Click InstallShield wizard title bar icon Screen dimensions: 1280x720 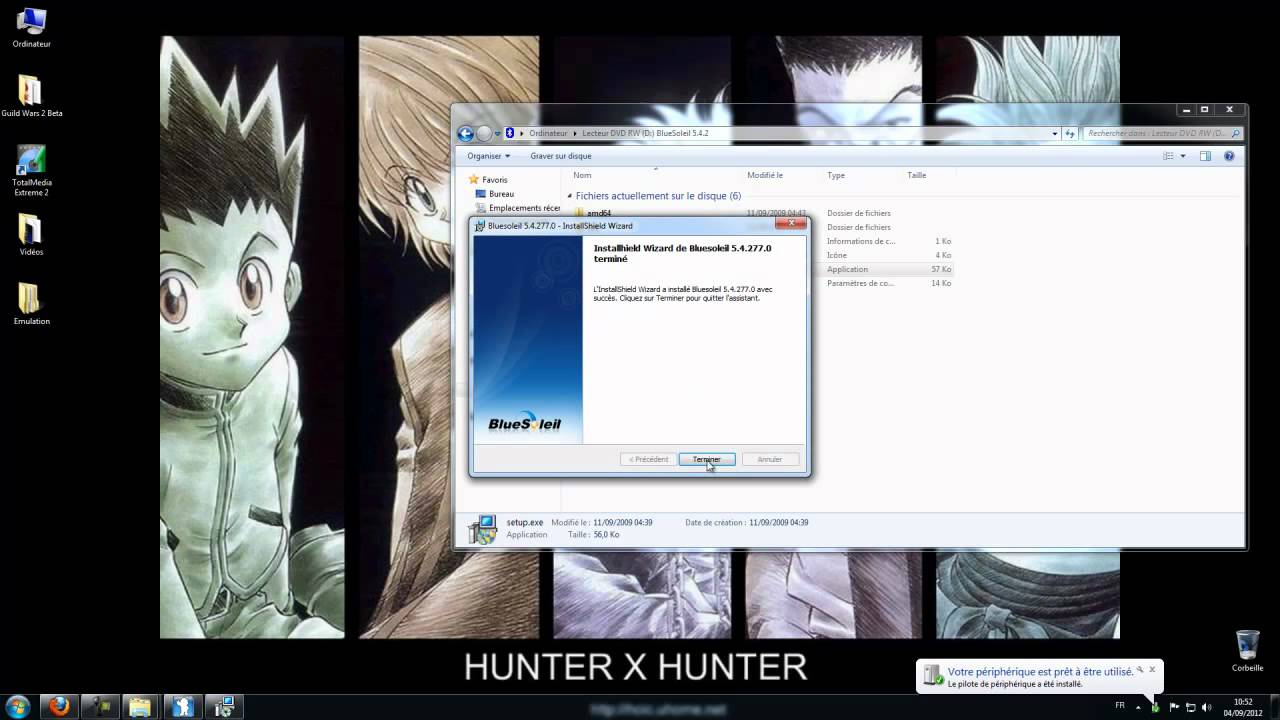481,226
